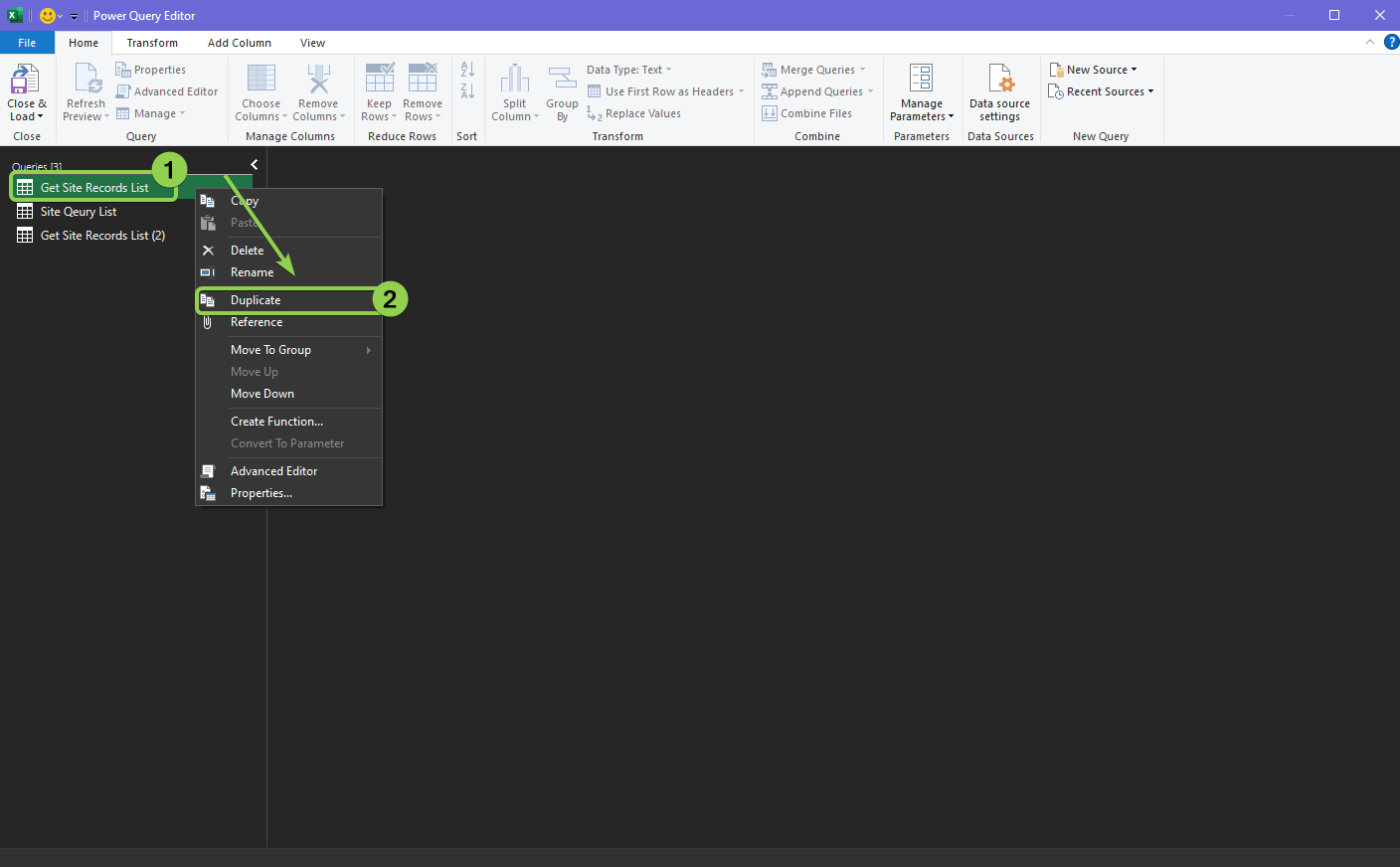The width and height of the screenshot is (1400, 867).
Task: Click the Remove Rows icon
Action: point(423,79)
